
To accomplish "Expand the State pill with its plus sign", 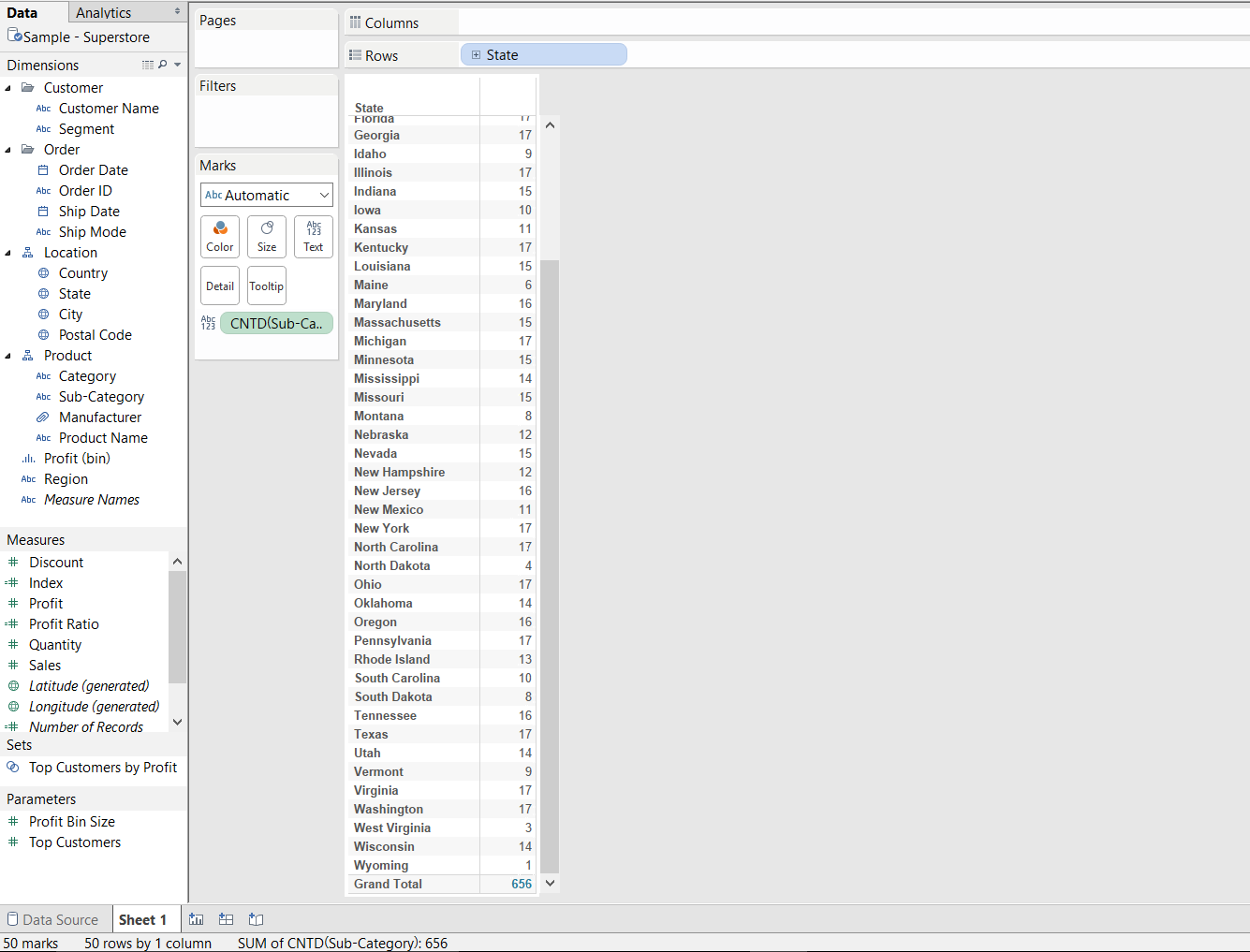I will pos(476,55).
